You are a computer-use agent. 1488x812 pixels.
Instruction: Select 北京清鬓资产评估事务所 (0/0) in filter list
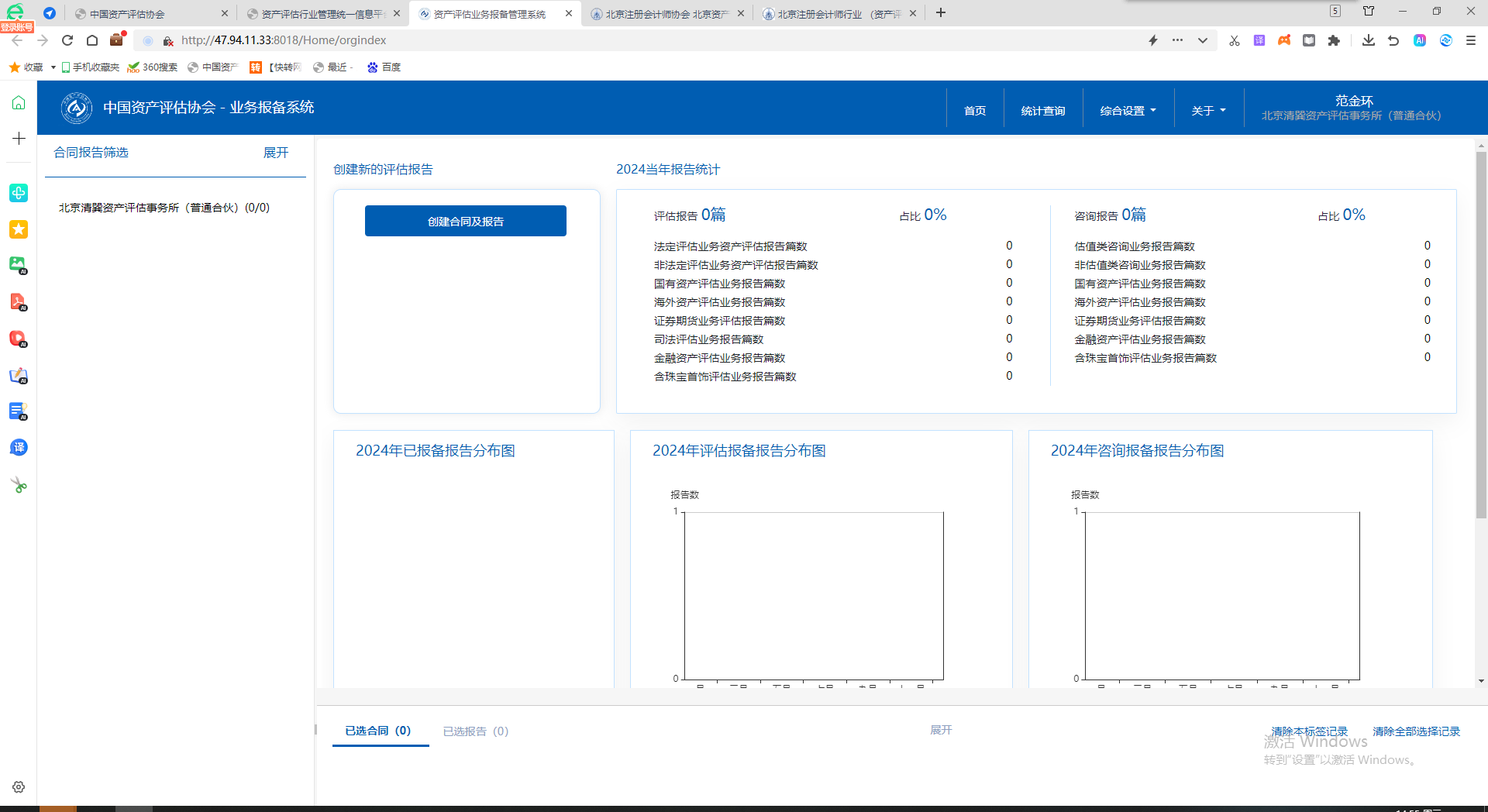coord(164,208)
